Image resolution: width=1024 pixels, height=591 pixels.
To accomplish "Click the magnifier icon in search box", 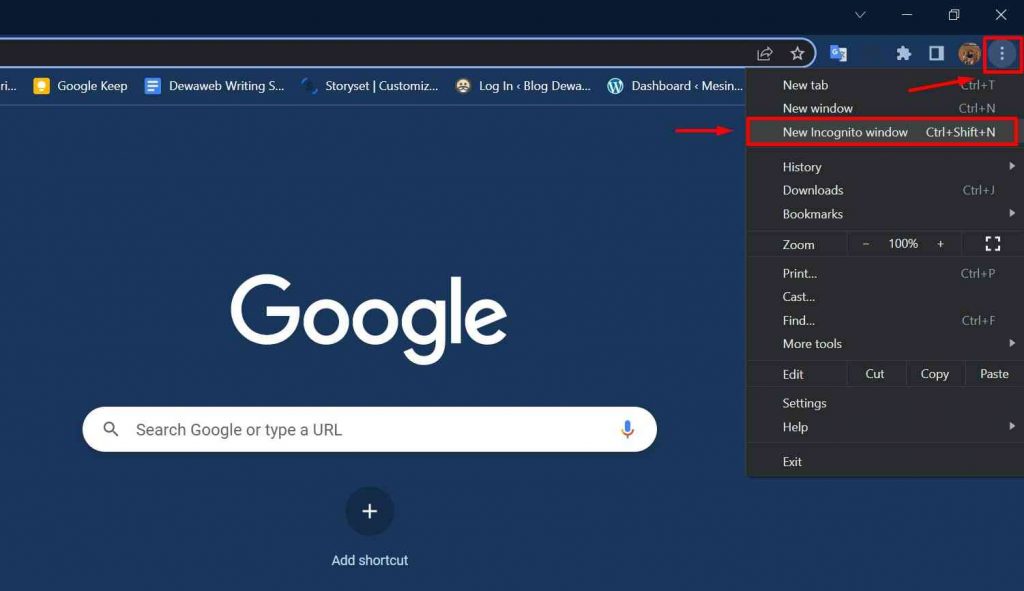I will point(111,429).
